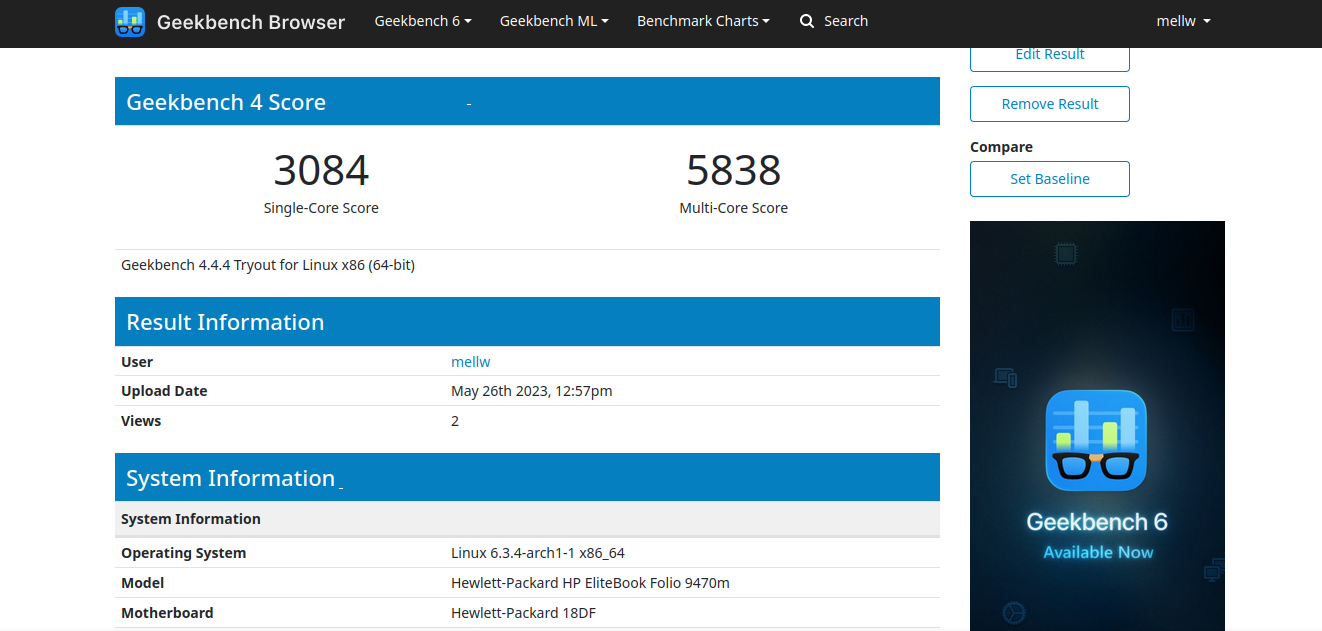Click the Model row label
This screenshot has height=631, width=1322.
click(143, 583)
